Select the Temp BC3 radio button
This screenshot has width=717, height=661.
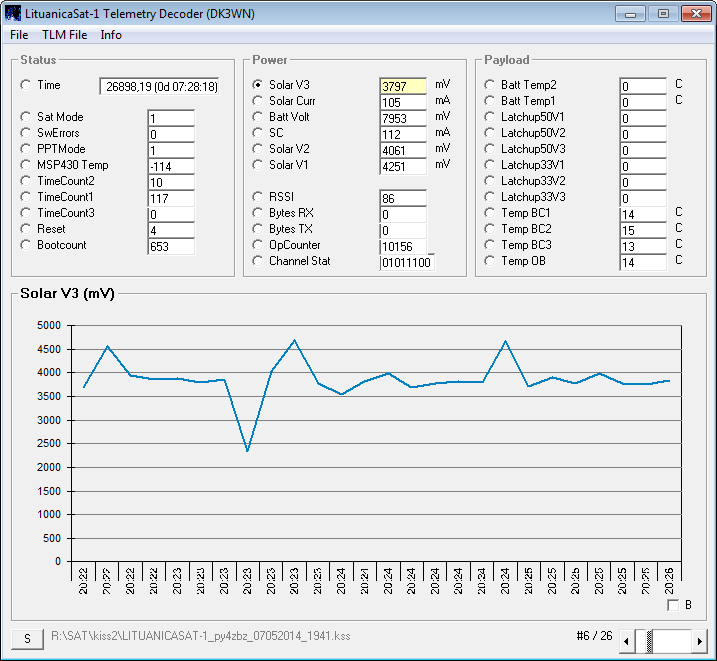pyautogui.click(x=489, y=245)
